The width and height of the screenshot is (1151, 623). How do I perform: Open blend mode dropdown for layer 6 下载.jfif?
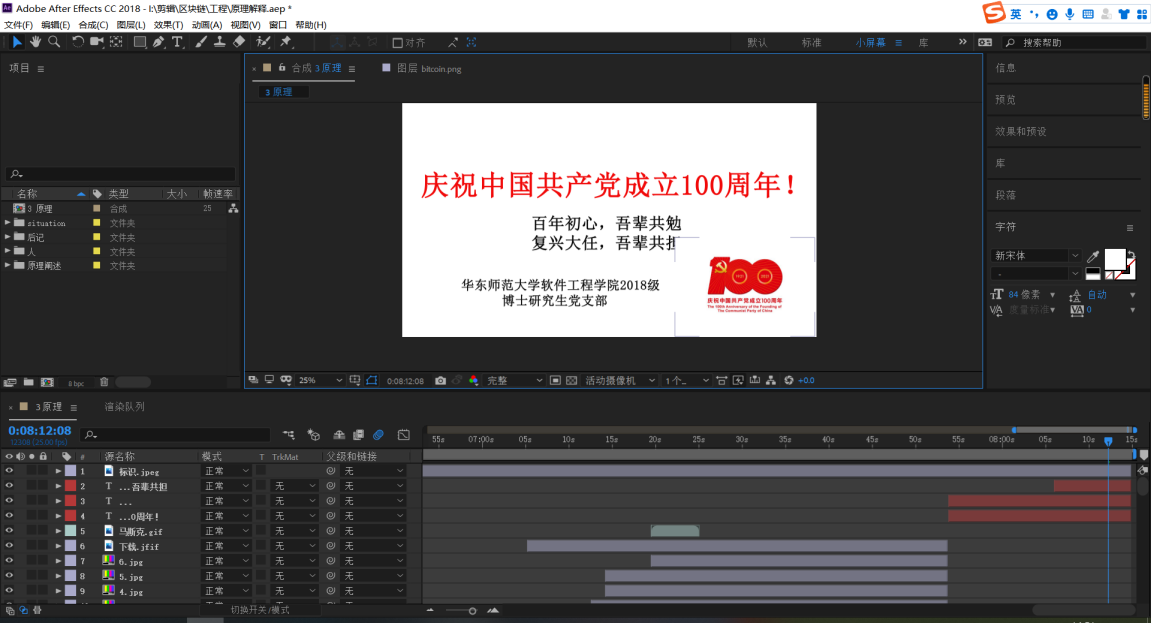point(227,546)
